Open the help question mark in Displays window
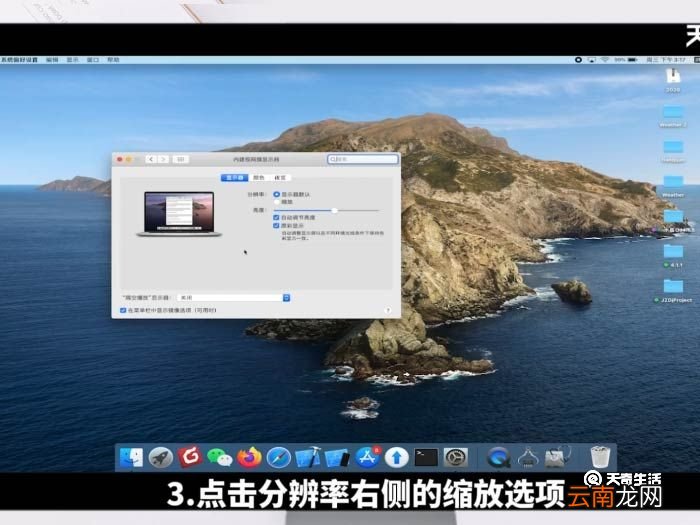This screenshot has height=525, width=700. [x=388, y=310]
